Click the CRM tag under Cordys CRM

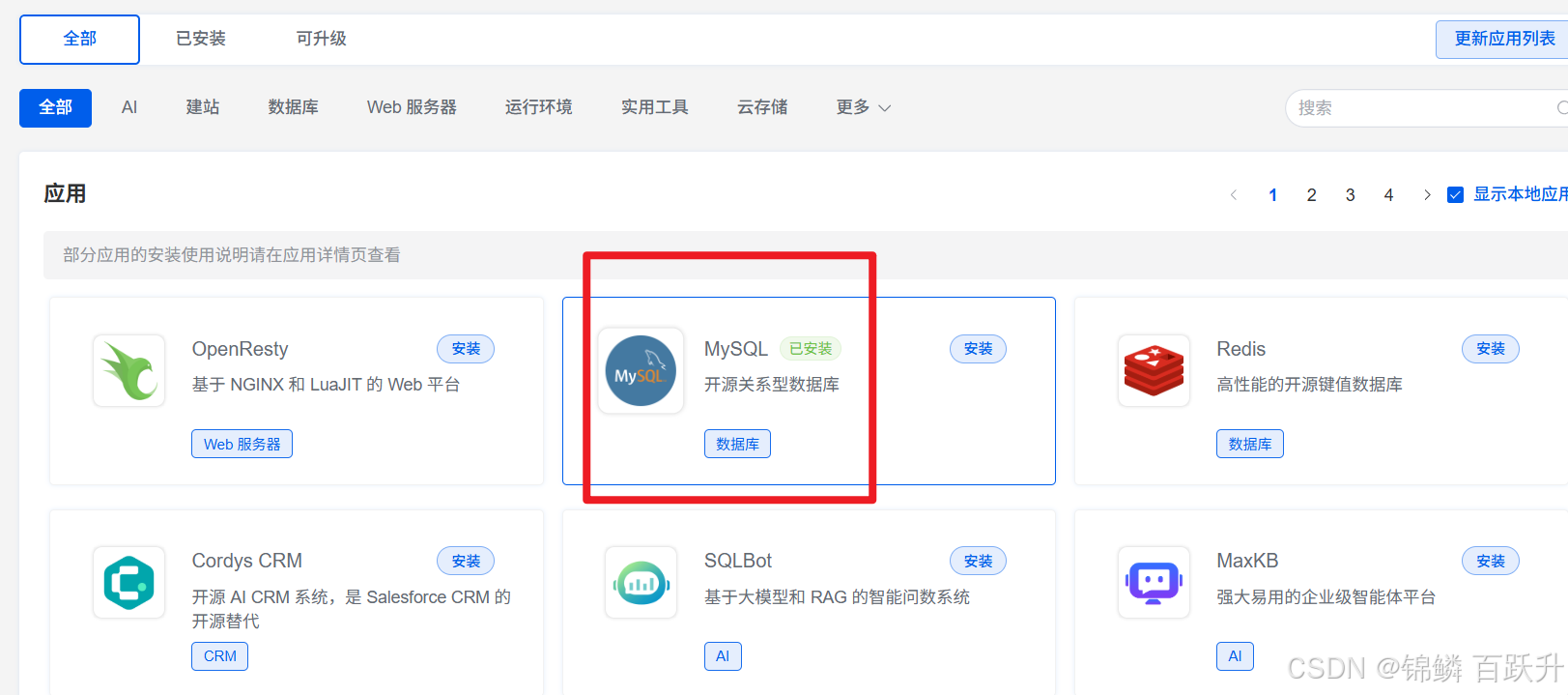(x=220, y=656)
